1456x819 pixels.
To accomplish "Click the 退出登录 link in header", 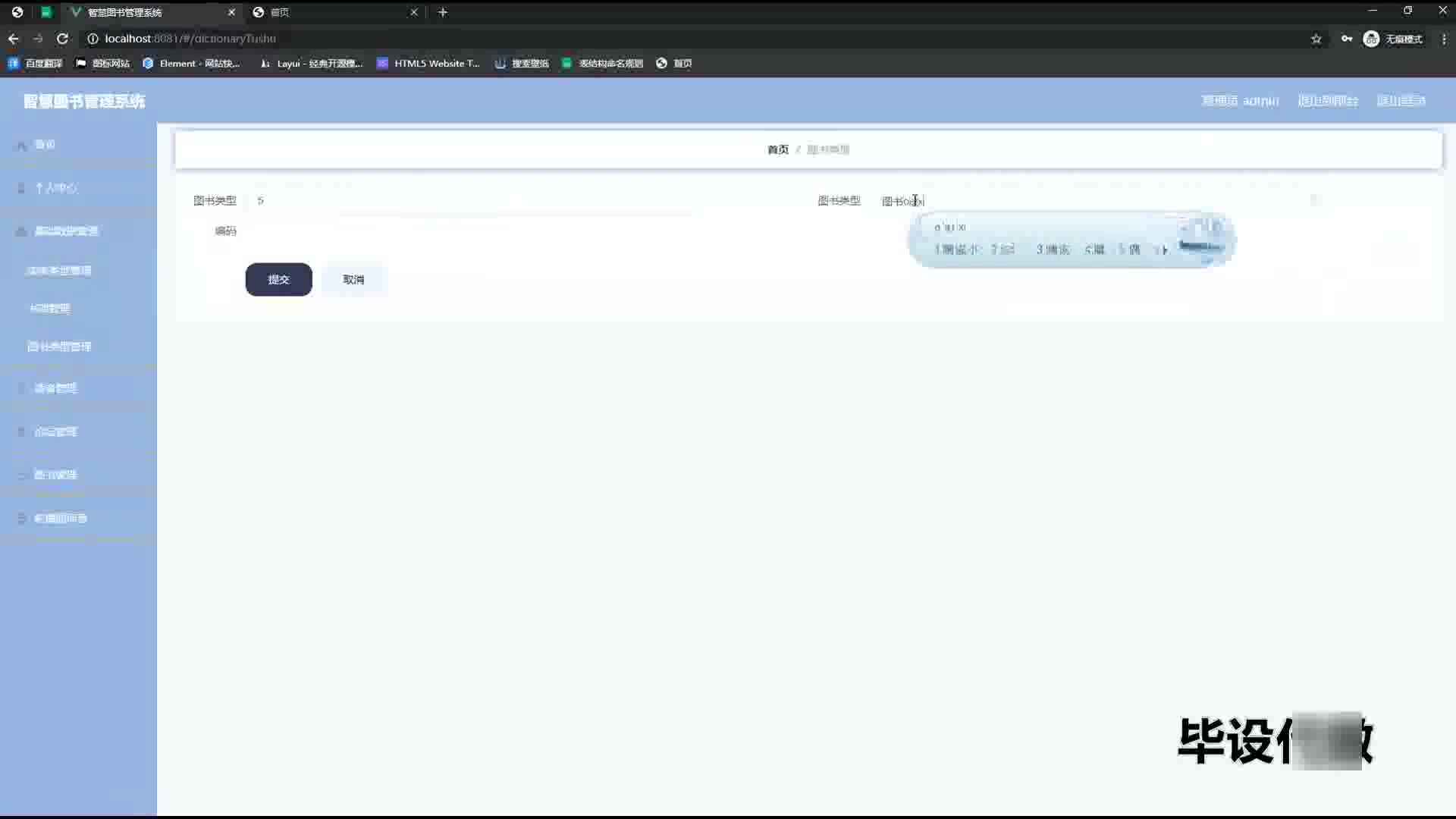I will coord(1401,101).
